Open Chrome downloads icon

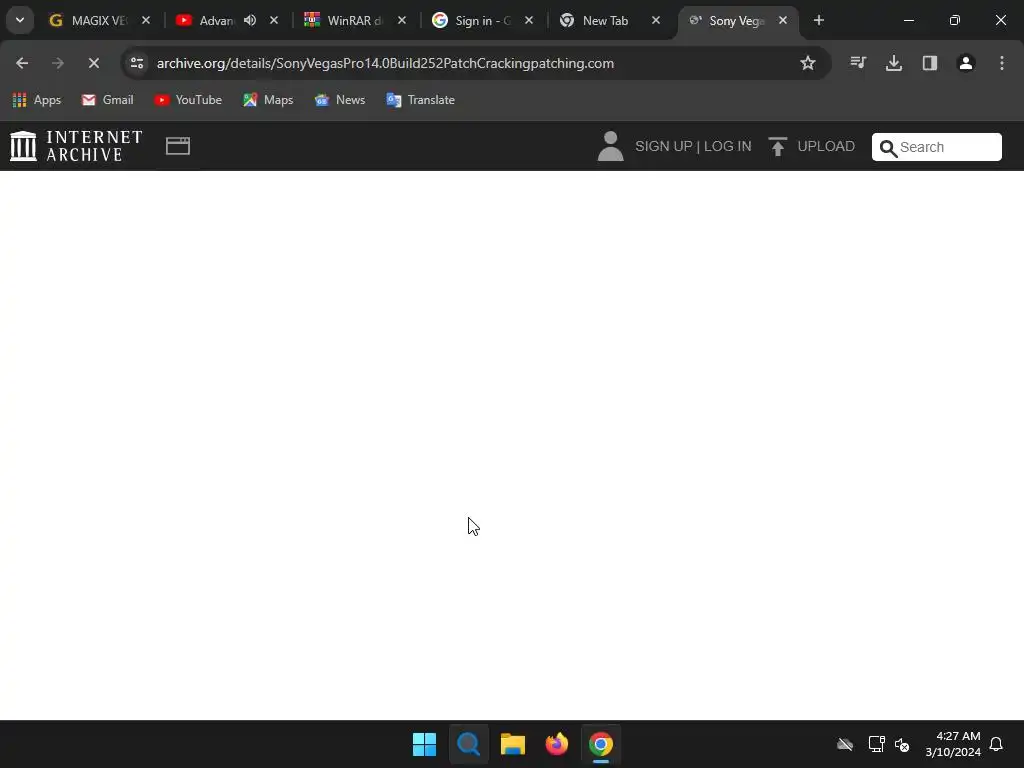pyautogui.click(x=894, y=63)
